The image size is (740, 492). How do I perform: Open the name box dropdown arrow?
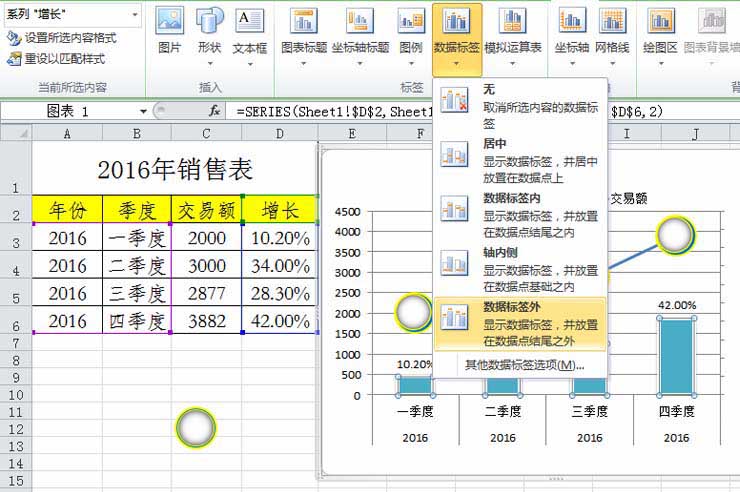coord(144,111)
